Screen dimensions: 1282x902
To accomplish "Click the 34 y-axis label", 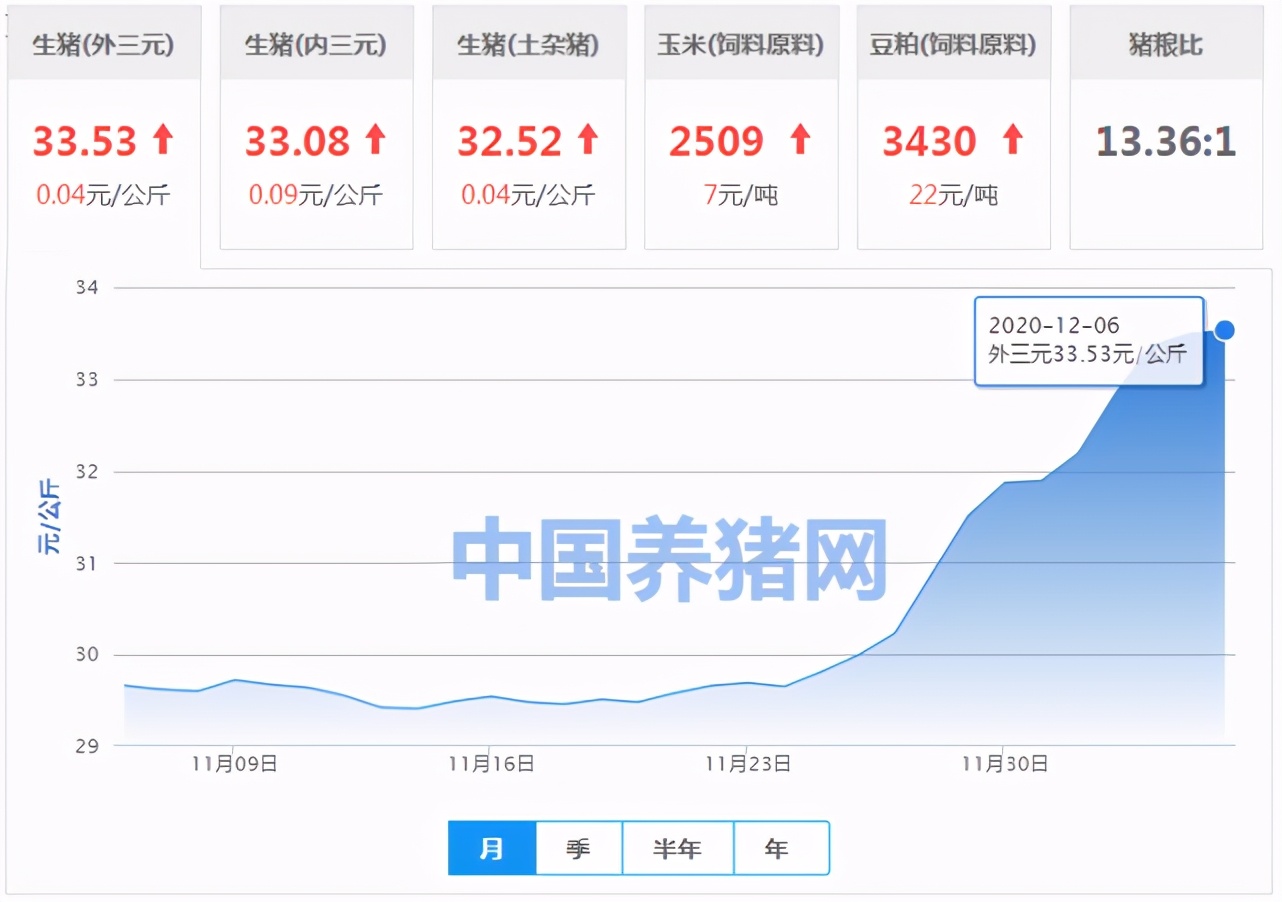I will 87,288.
